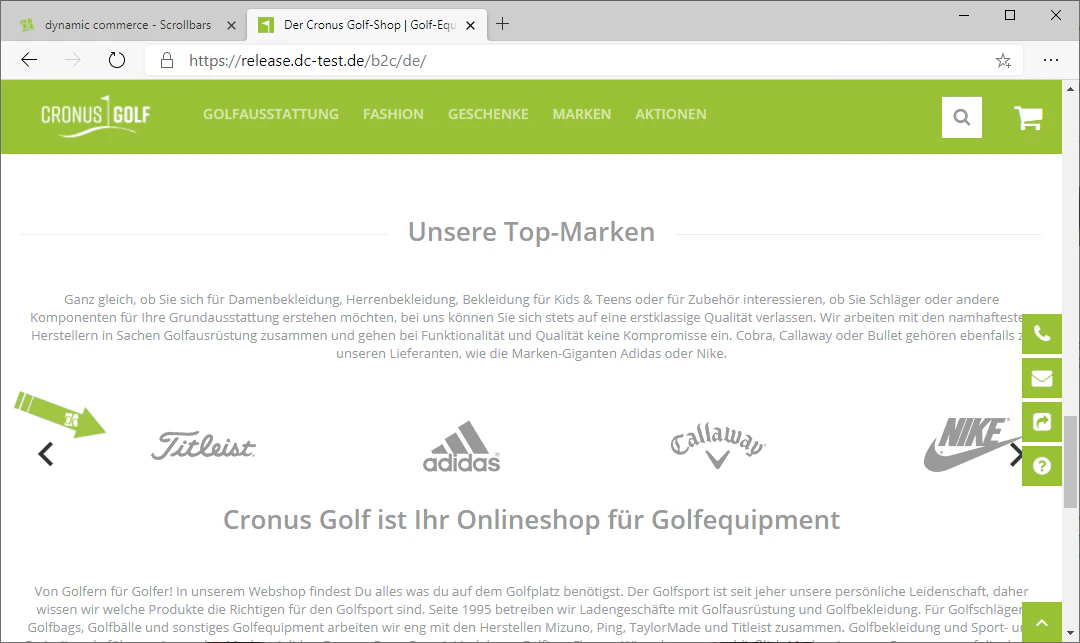The image size is (1080, 643).
Task: Click the Unsere Top-Marken heading
Action: [x=531, y=232]
